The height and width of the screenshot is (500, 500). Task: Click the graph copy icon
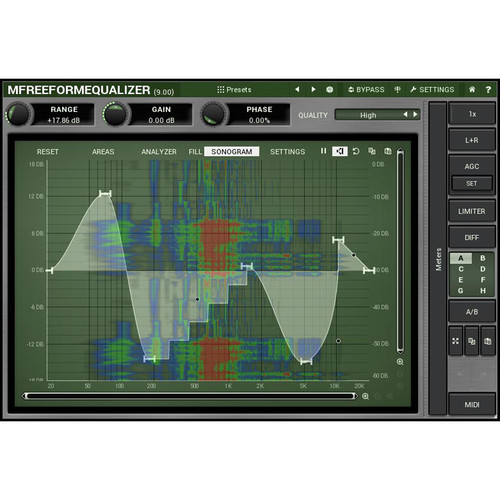pos(372,151)
